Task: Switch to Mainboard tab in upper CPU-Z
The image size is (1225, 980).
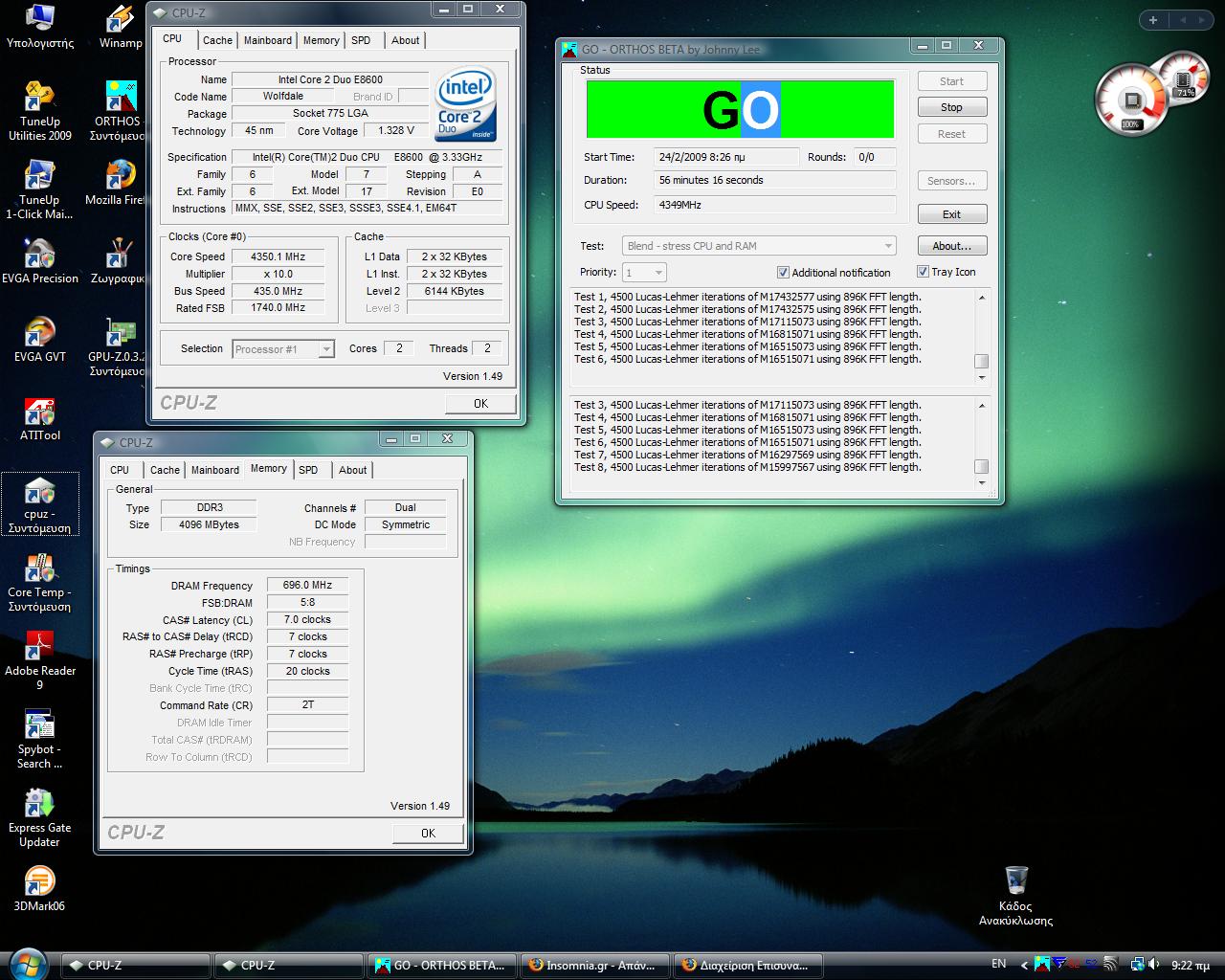Action: coord(268,40)
